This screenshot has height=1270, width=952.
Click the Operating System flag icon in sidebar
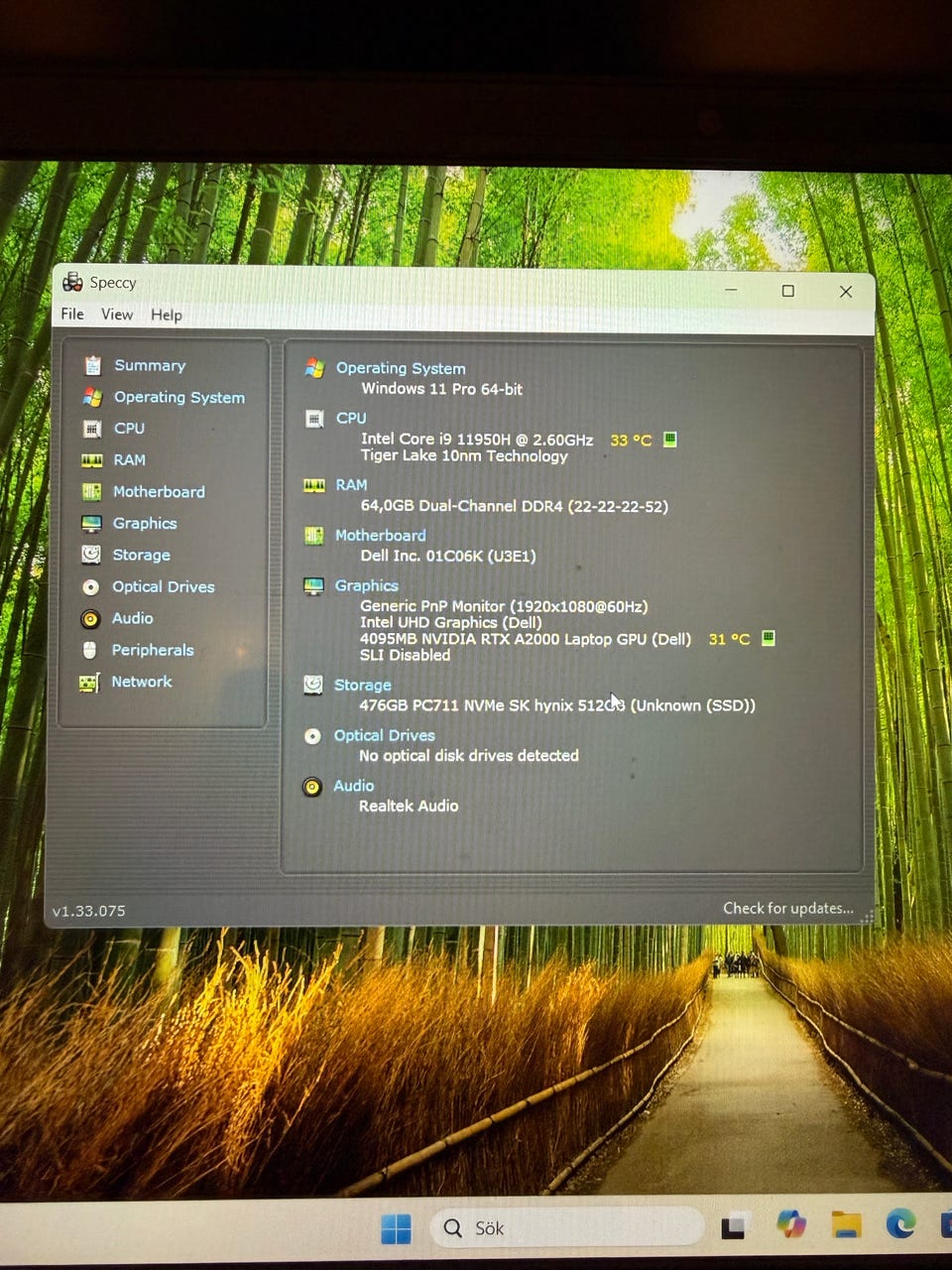pyautogui.click(x=92, y=397)
